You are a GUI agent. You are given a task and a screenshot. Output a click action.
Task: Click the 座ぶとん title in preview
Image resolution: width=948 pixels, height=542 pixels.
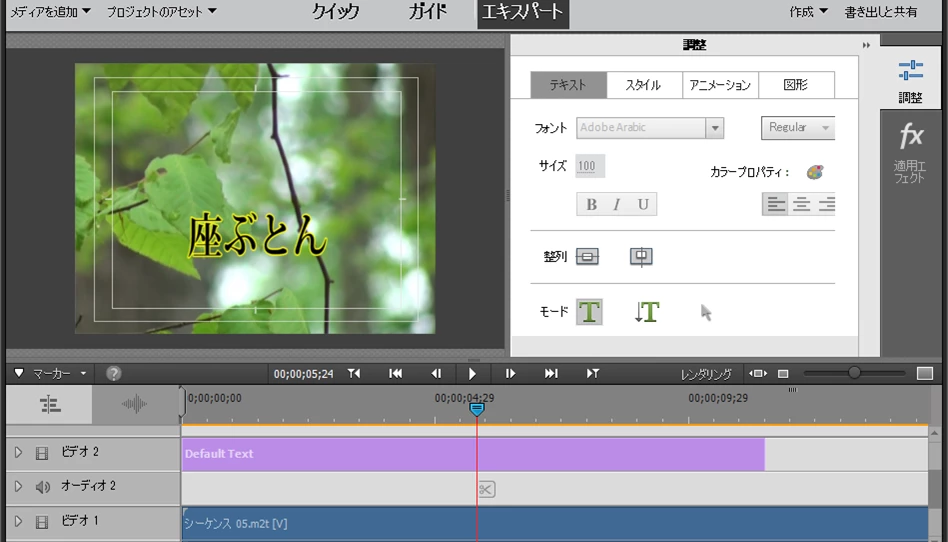[258, 237]
